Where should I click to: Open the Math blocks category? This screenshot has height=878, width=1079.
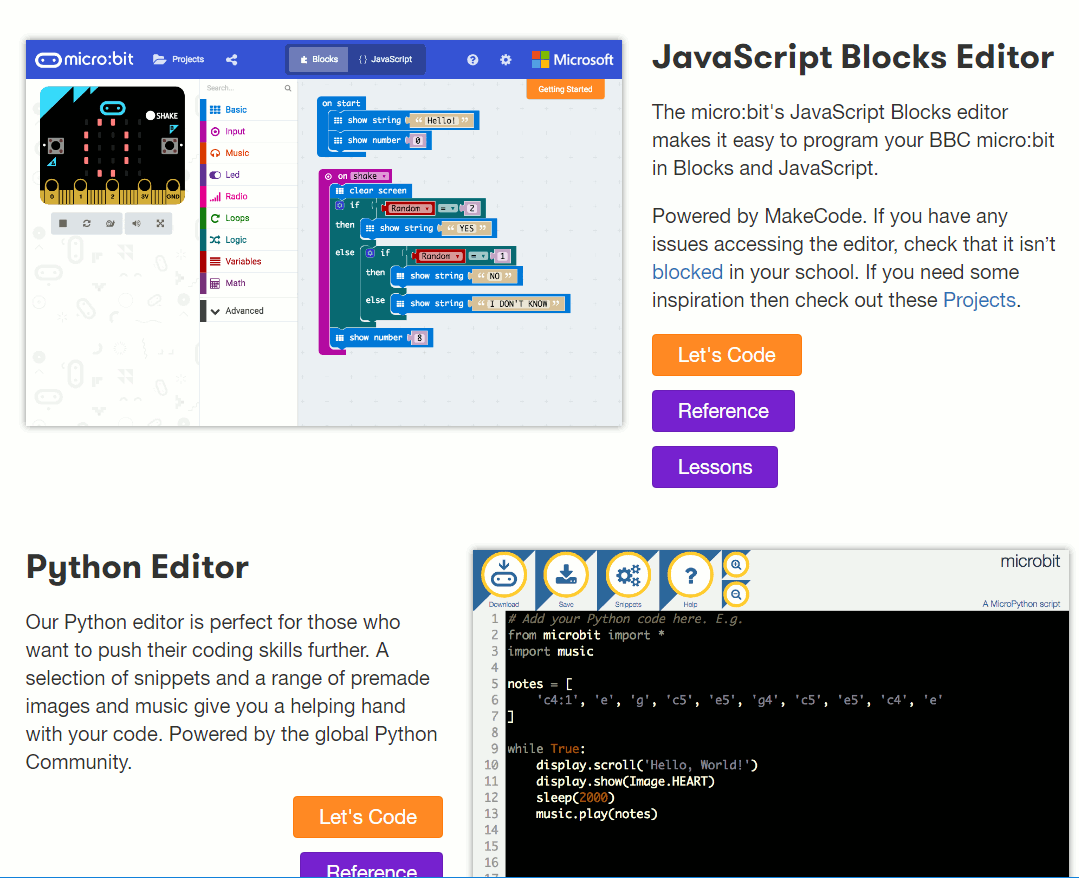tap(249, 283)
